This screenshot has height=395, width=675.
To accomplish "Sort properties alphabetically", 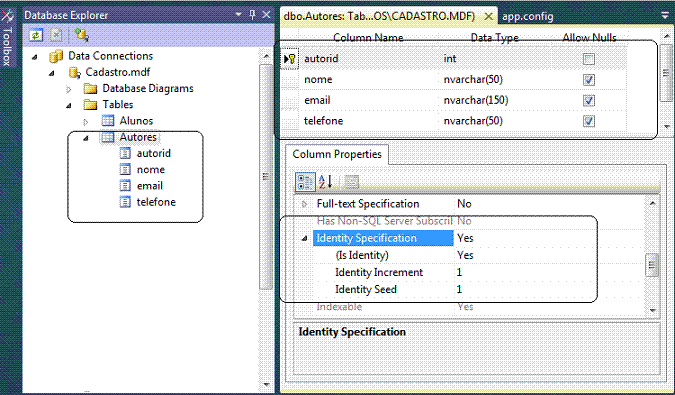I will [x=325, y=182].
